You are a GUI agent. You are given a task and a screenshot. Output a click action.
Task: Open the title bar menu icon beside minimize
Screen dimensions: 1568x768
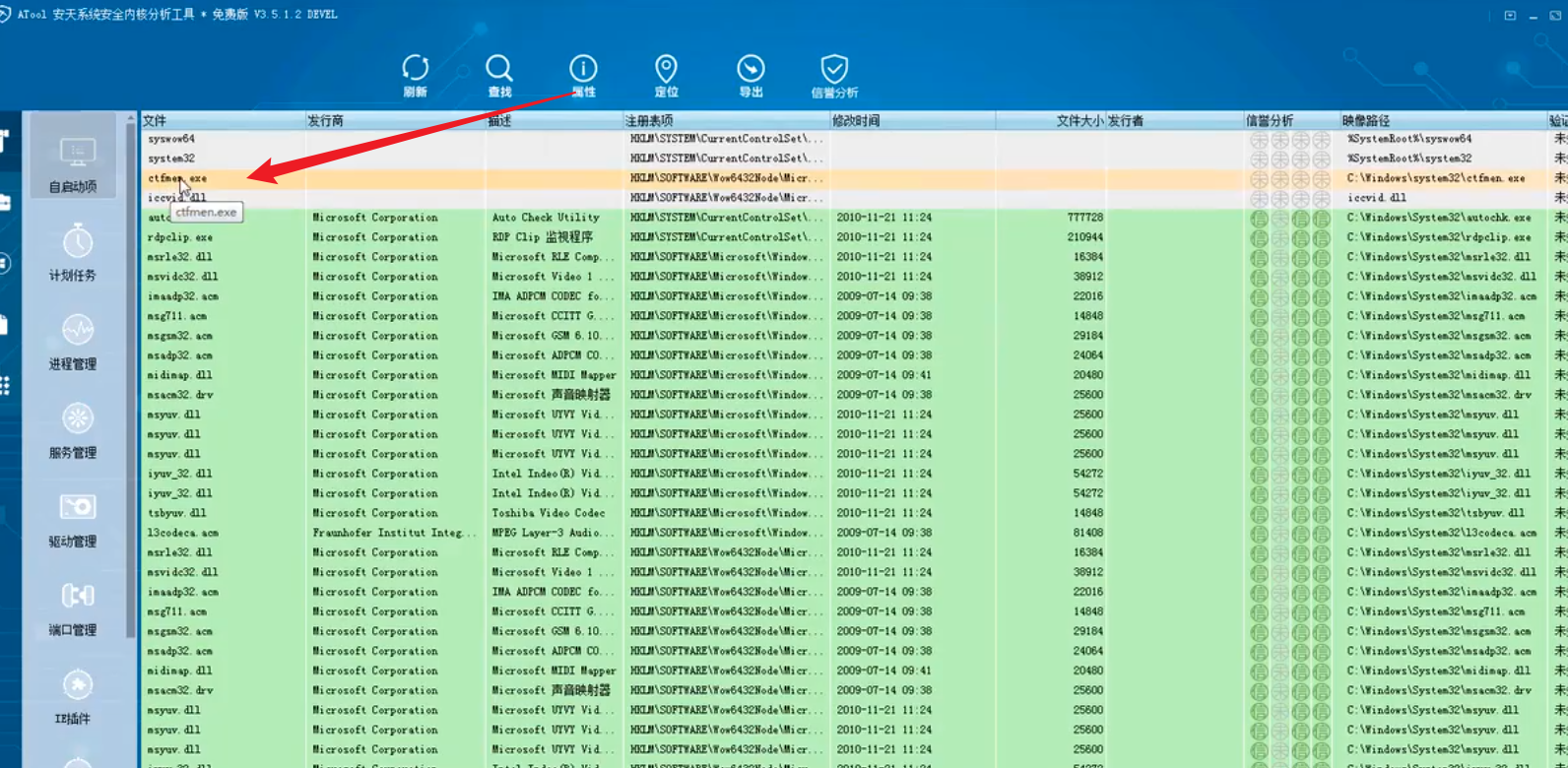1510,15
